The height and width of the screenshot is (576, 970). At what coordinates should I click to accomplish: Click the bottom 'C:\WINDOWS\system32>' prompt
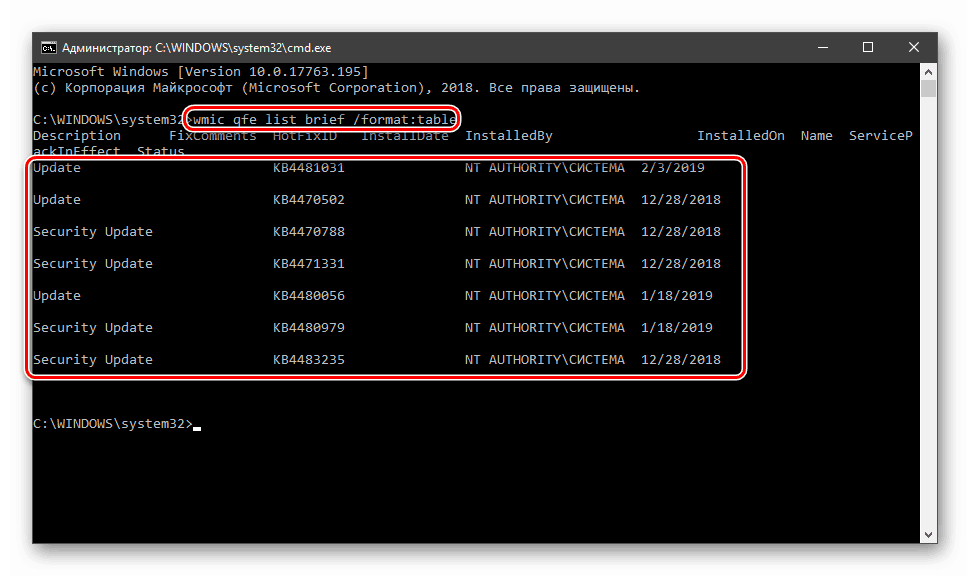(x=113, y=424)
